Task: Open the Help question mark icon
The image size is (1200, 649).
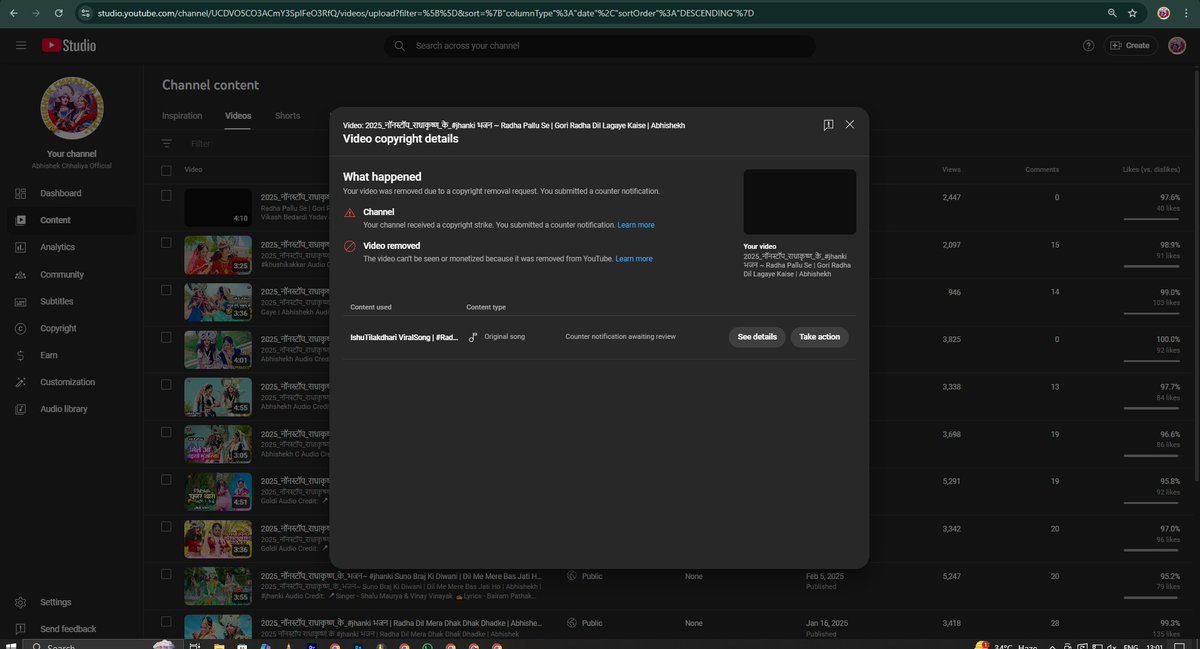Action: click(x=1089, y=46)
